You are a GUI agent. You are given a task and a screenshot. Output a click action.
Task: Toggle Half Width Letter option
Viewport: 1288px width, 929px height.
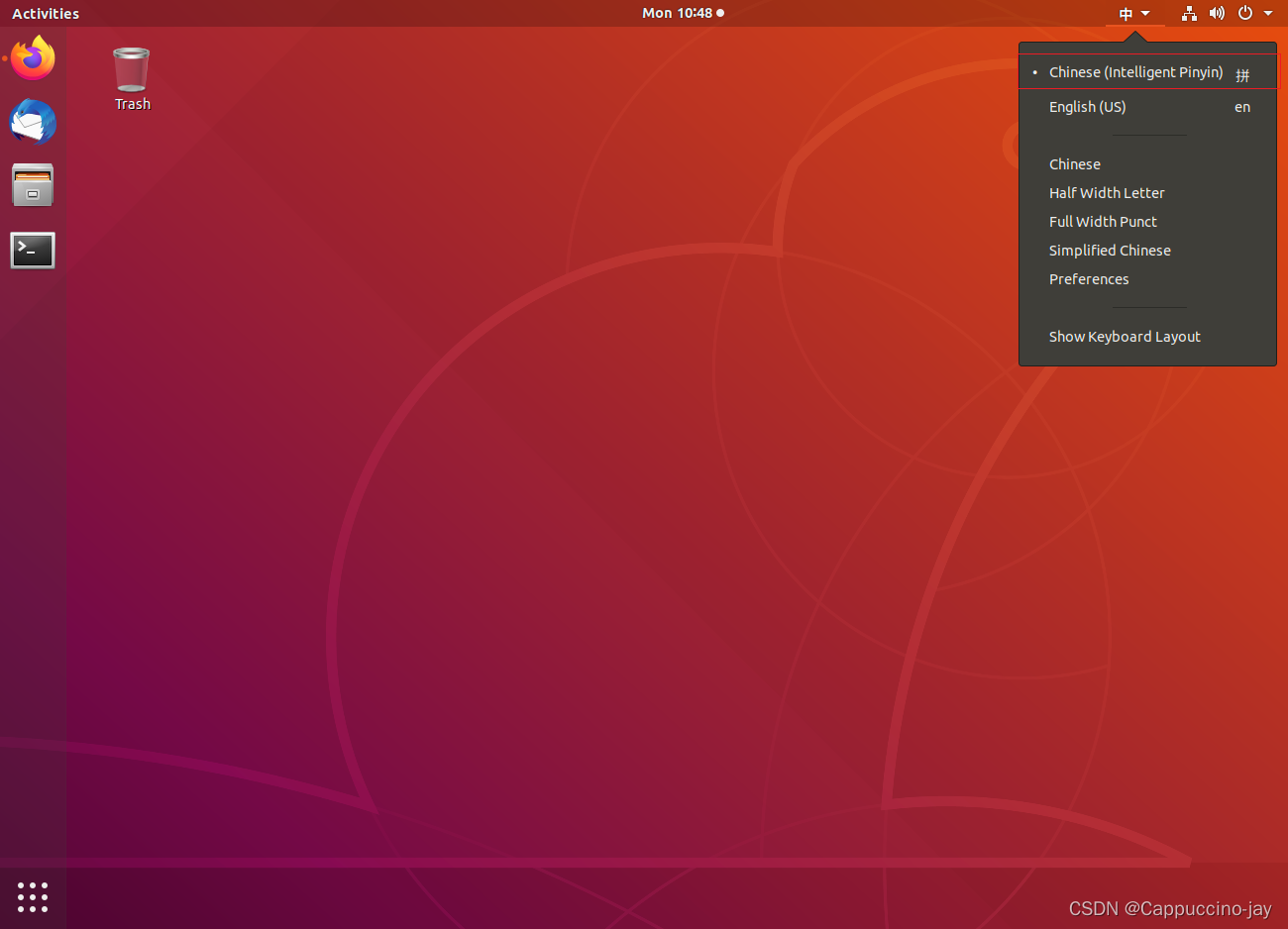tap(1148, 193)
